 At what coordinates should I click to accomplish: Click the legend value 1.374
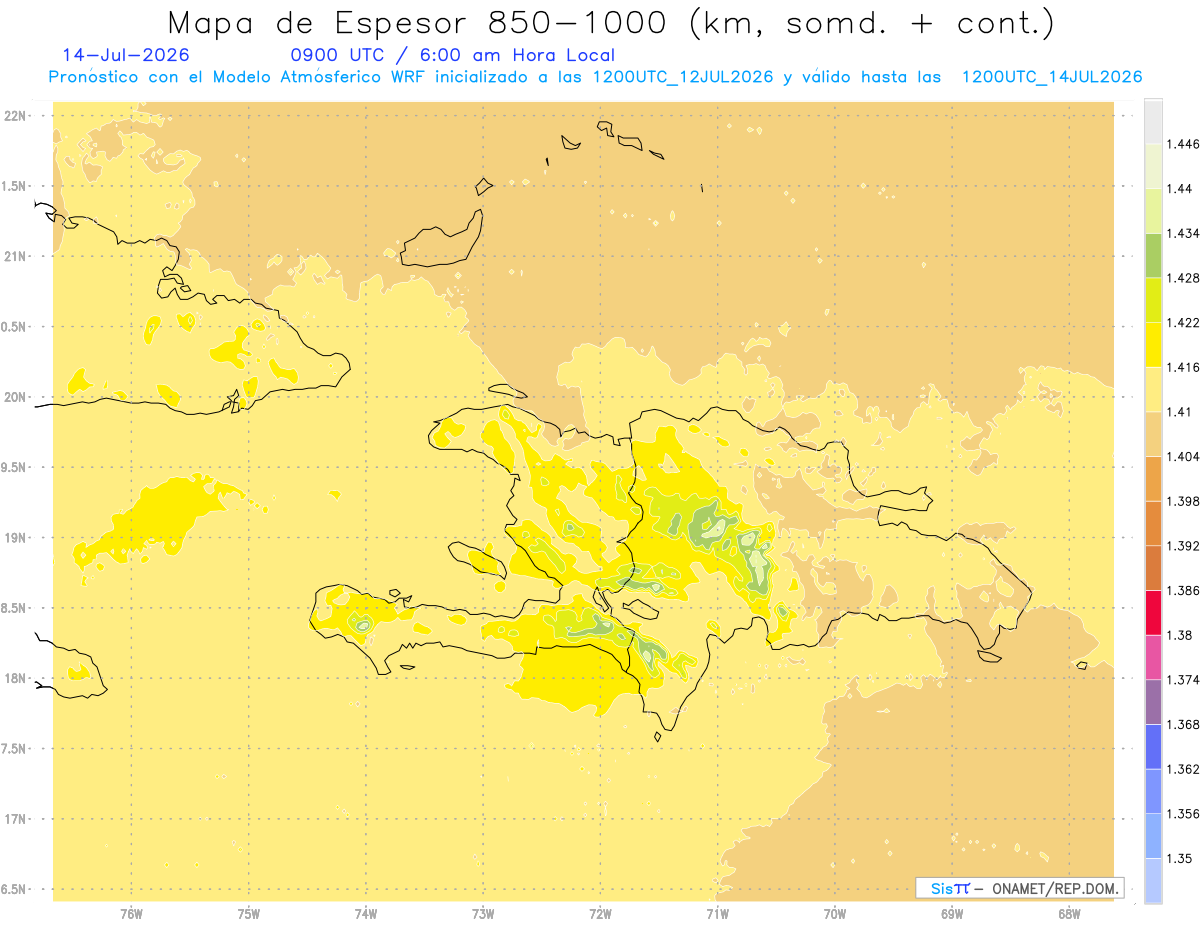click(1185, 680)
